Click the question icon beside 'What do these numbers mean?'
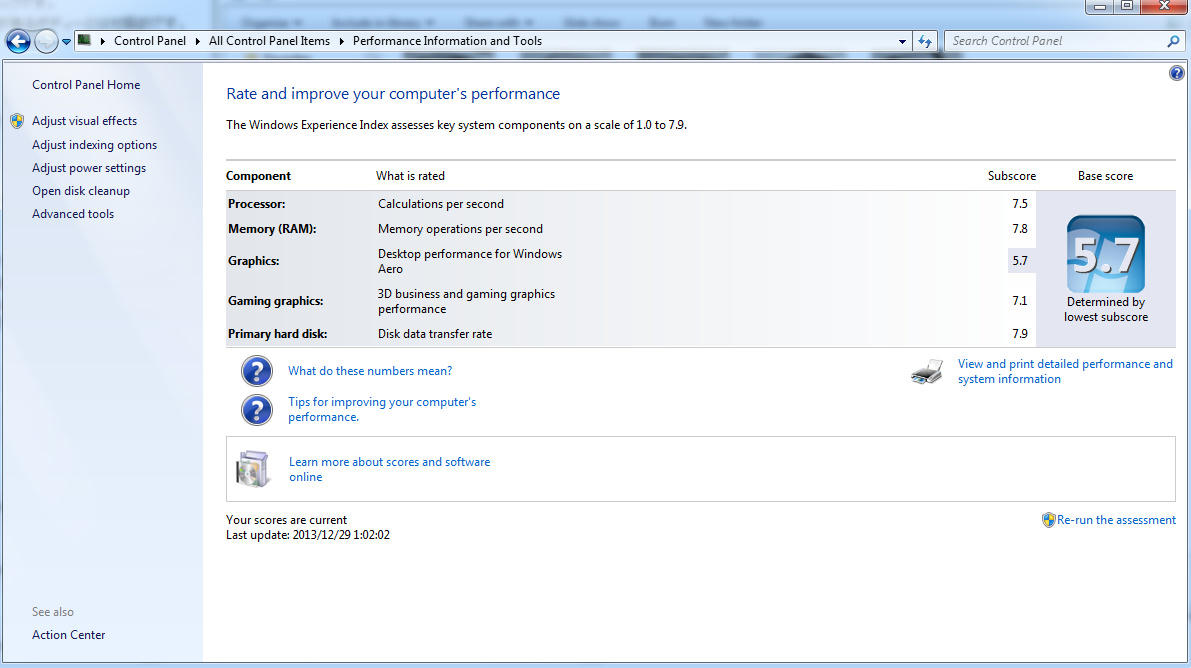This screenshot has width=1191, height=668. click(x=257, y=371)
